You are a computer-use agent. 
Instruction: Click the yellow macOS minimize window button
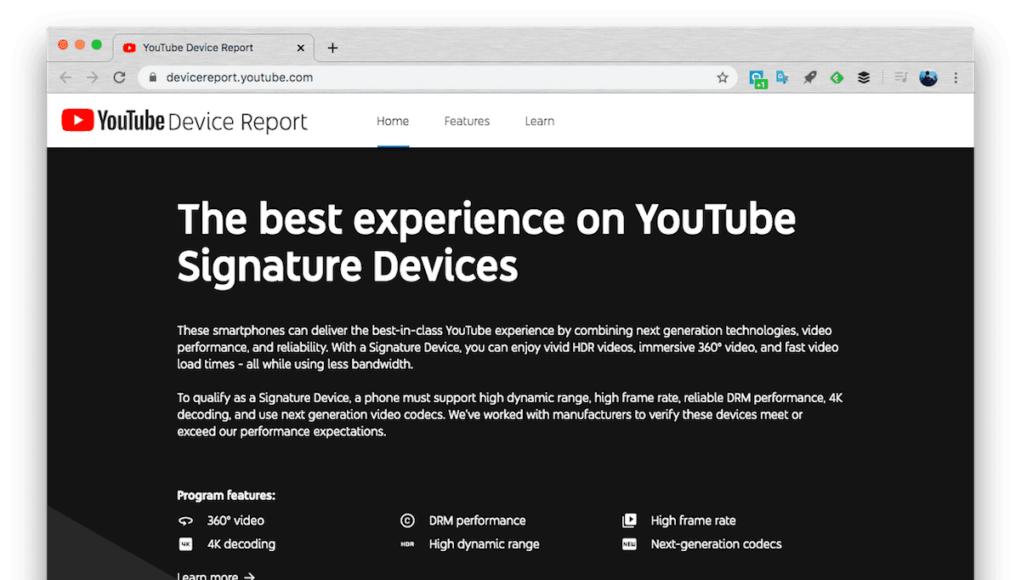[x=79, y=45]
